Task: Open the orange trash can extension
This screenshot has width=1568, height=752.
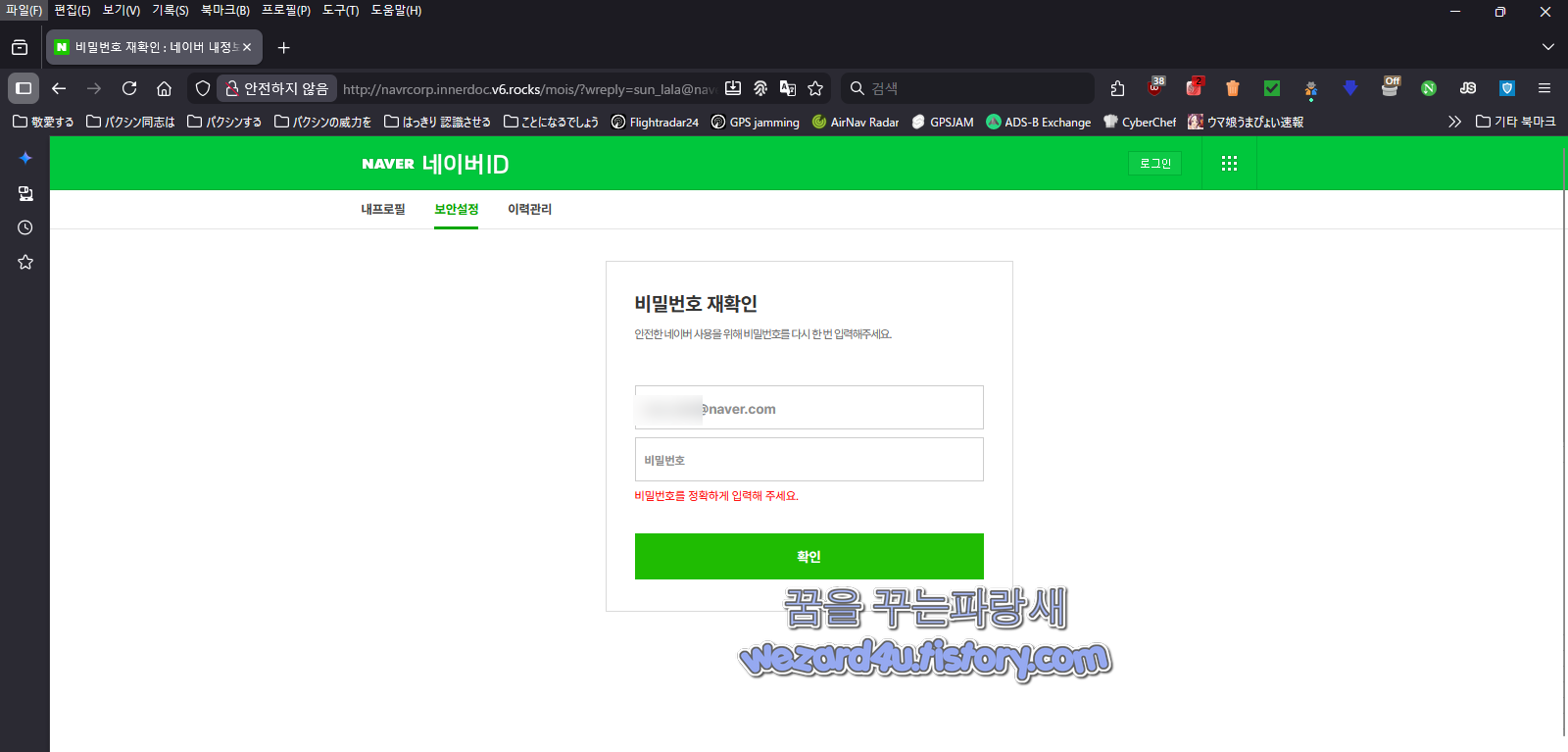Action: (1233, 88)
